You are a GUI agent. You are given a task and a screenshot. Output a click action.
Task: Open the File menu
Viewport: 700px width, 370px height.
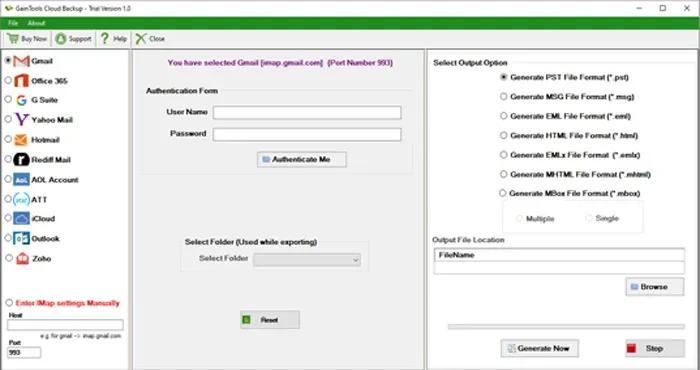point(13,23)
